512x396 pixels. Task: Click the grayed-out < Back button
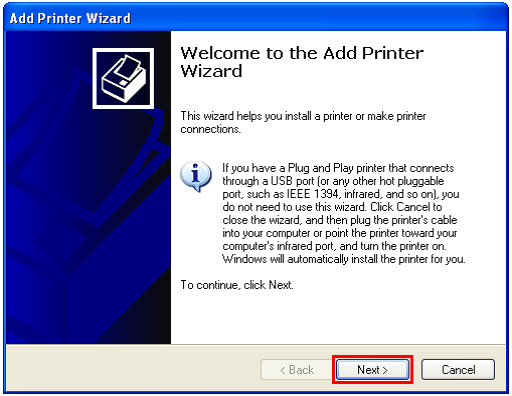pos(297,369)
